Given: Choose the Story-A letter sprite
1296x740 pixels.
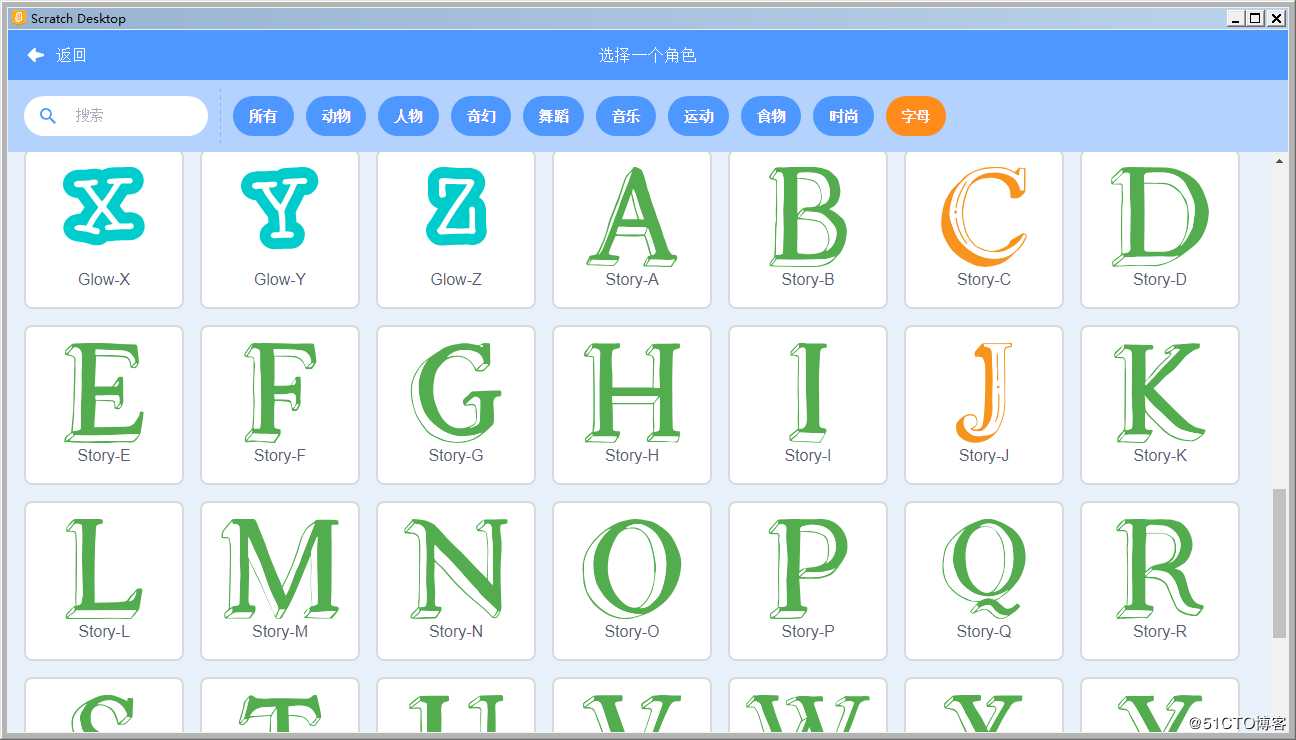Looking at the screenshot, I should (632, 229).
